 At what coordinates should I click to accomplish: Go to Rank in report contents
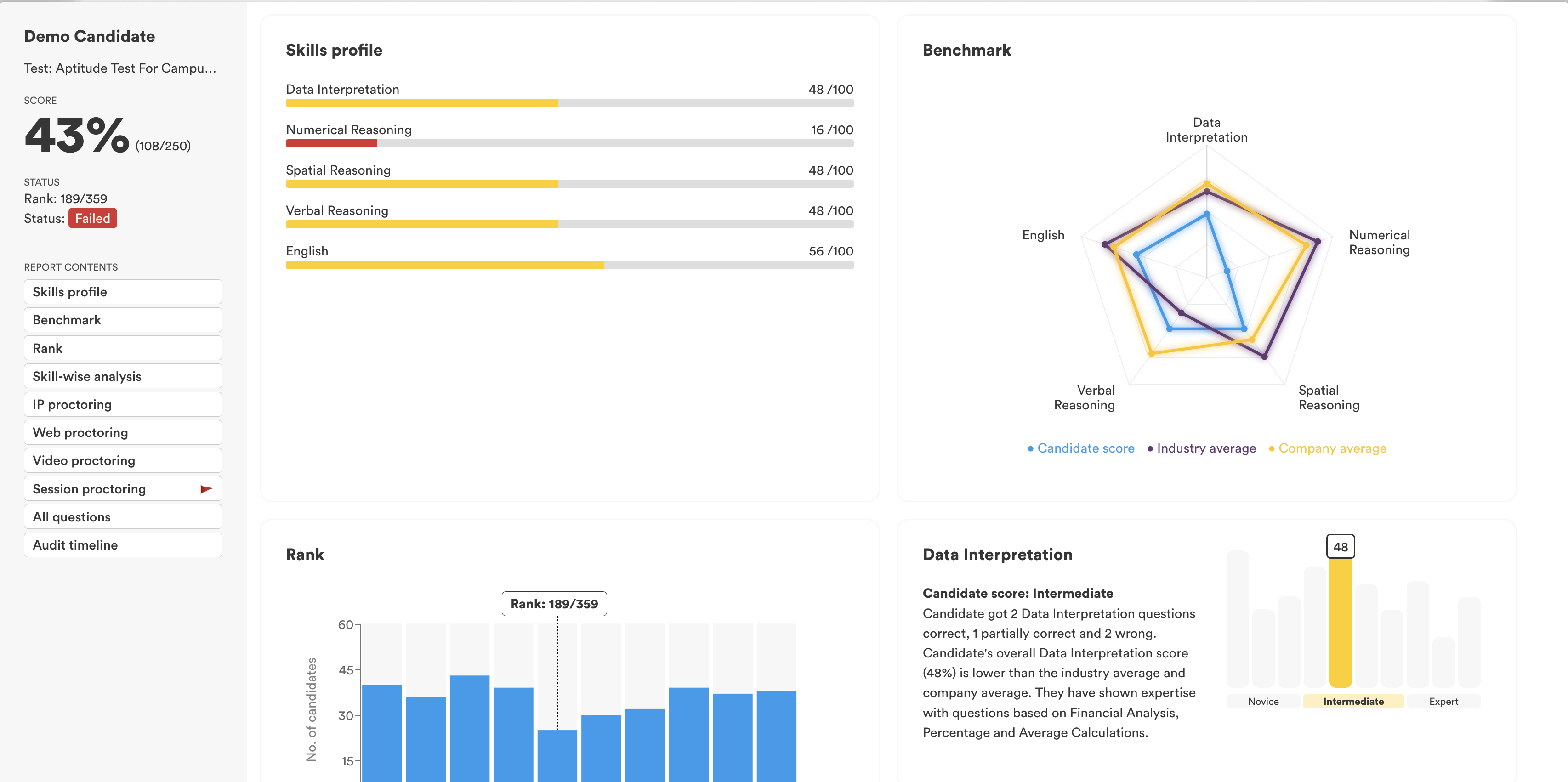point(123,348)
